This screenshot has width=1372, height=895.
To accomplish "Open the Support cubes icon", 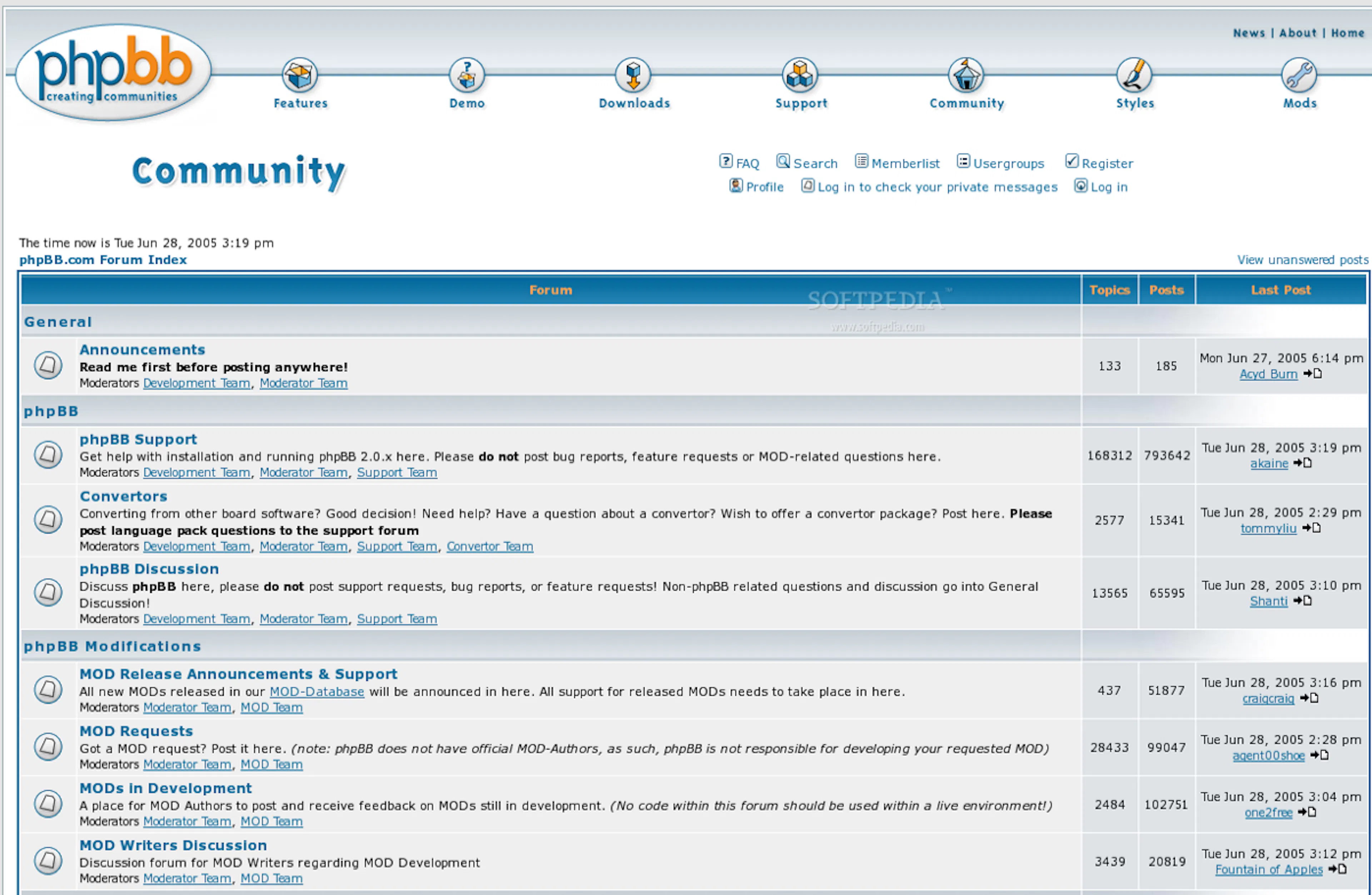I will click(x=800, y=75).
